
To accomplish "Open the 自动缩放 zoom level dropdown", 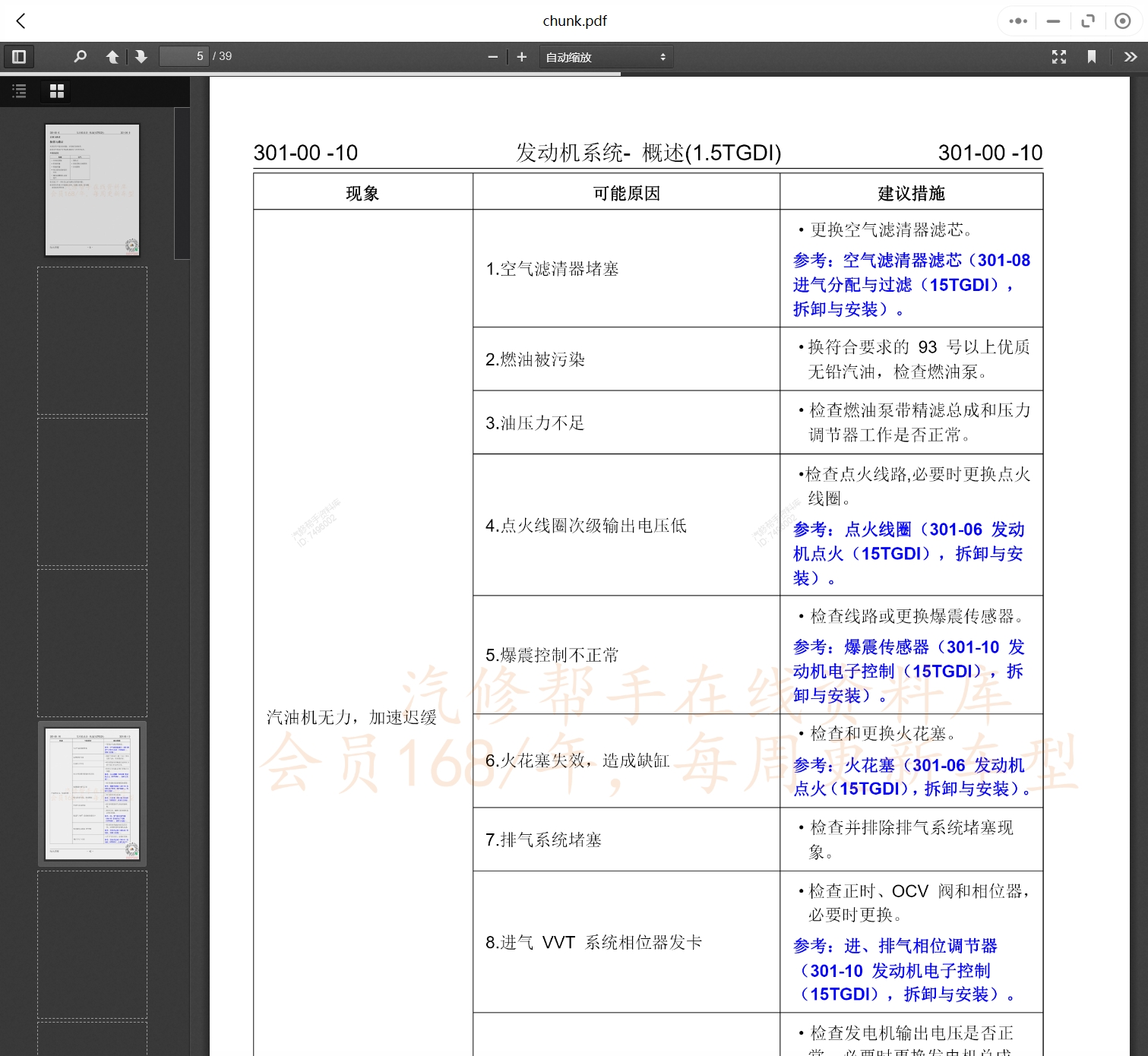I will tap(606, 56).
